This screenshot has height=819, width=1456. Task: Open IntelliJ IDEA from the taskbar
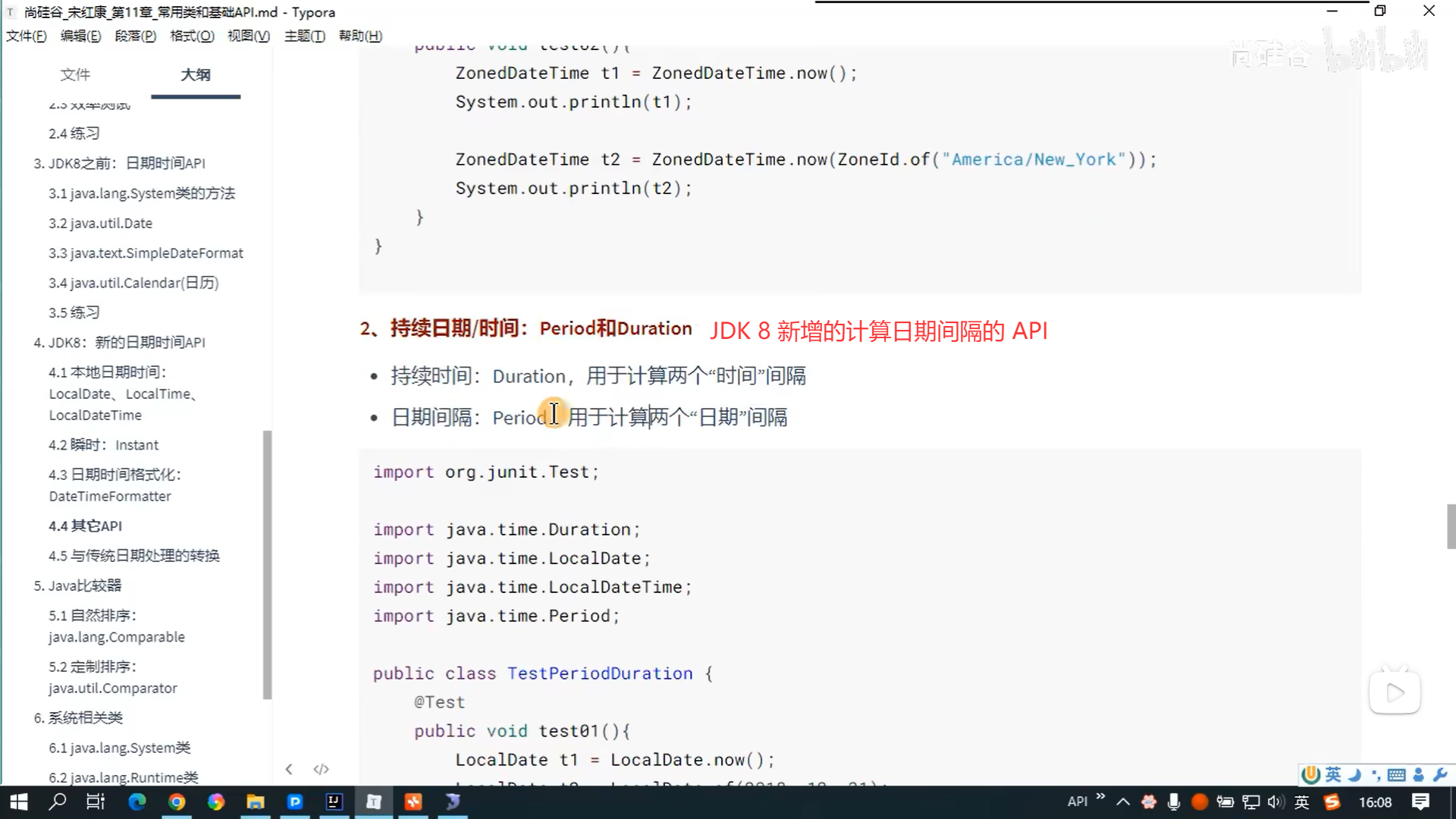tap(334, 802)
